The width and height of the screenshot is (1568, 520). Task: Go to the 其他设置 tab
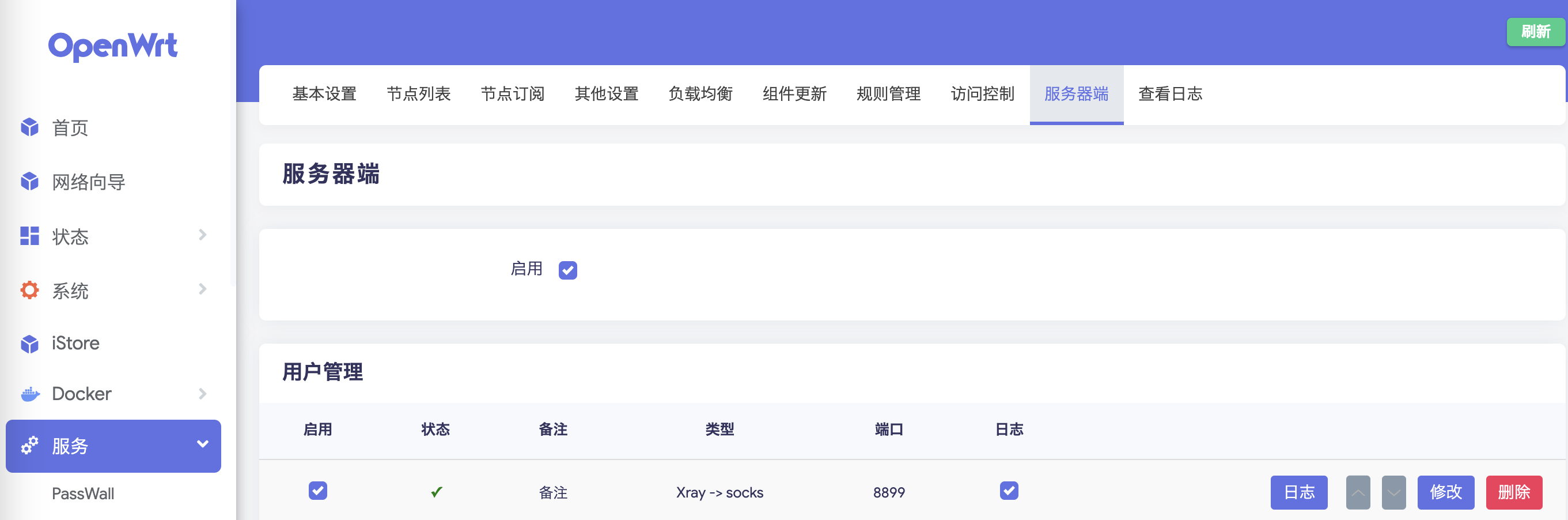607,94
